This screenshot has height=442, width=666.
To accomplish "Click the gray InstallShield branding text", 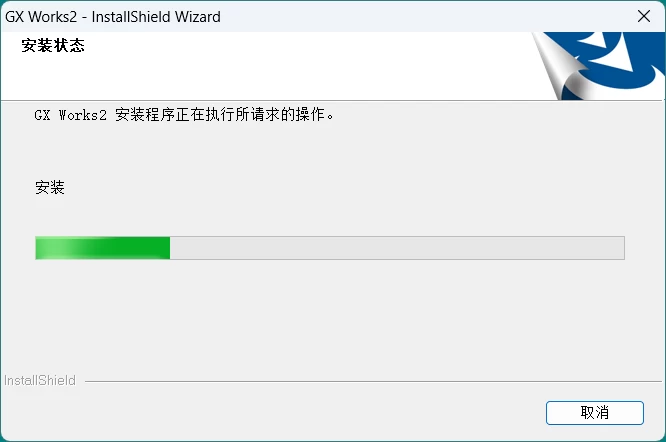I will (40, 380).
